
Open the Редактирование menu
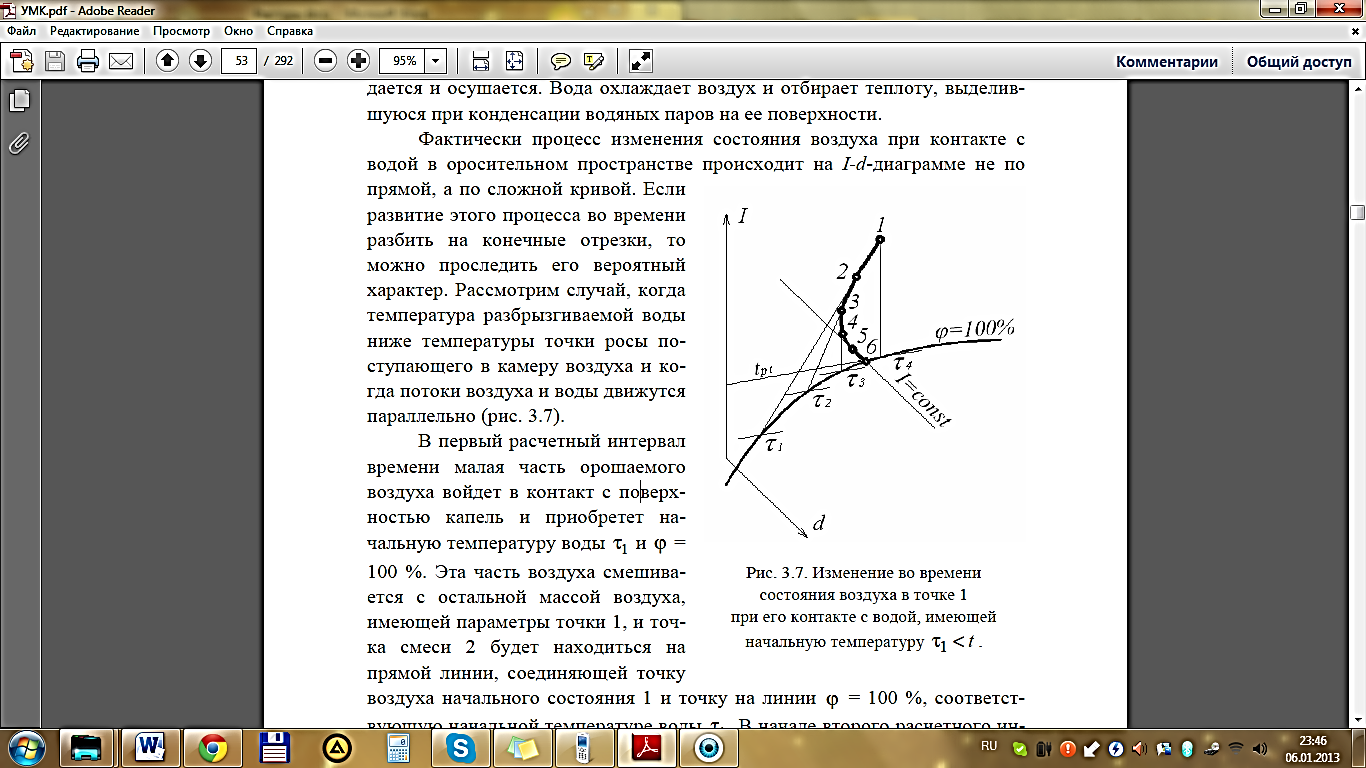[x=95, y=31]
